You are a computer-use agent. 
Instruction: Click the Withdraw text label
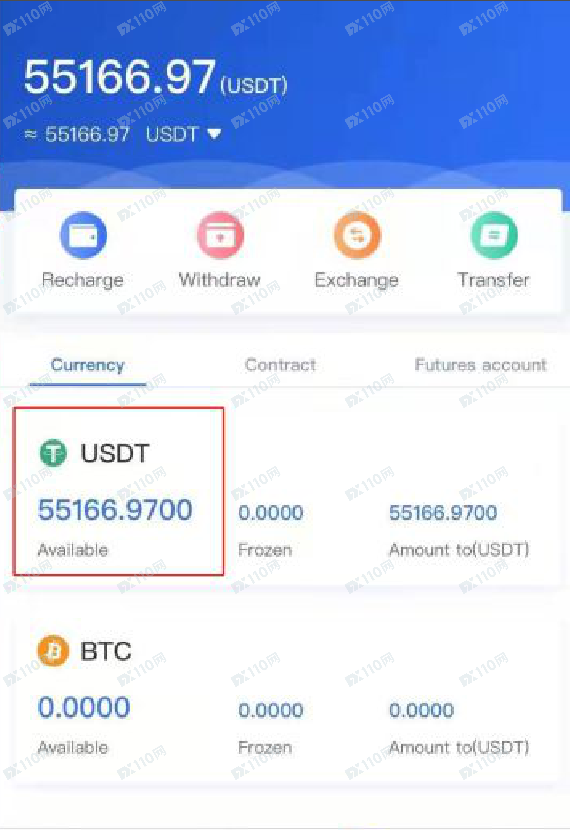click(x=220, y=279)
